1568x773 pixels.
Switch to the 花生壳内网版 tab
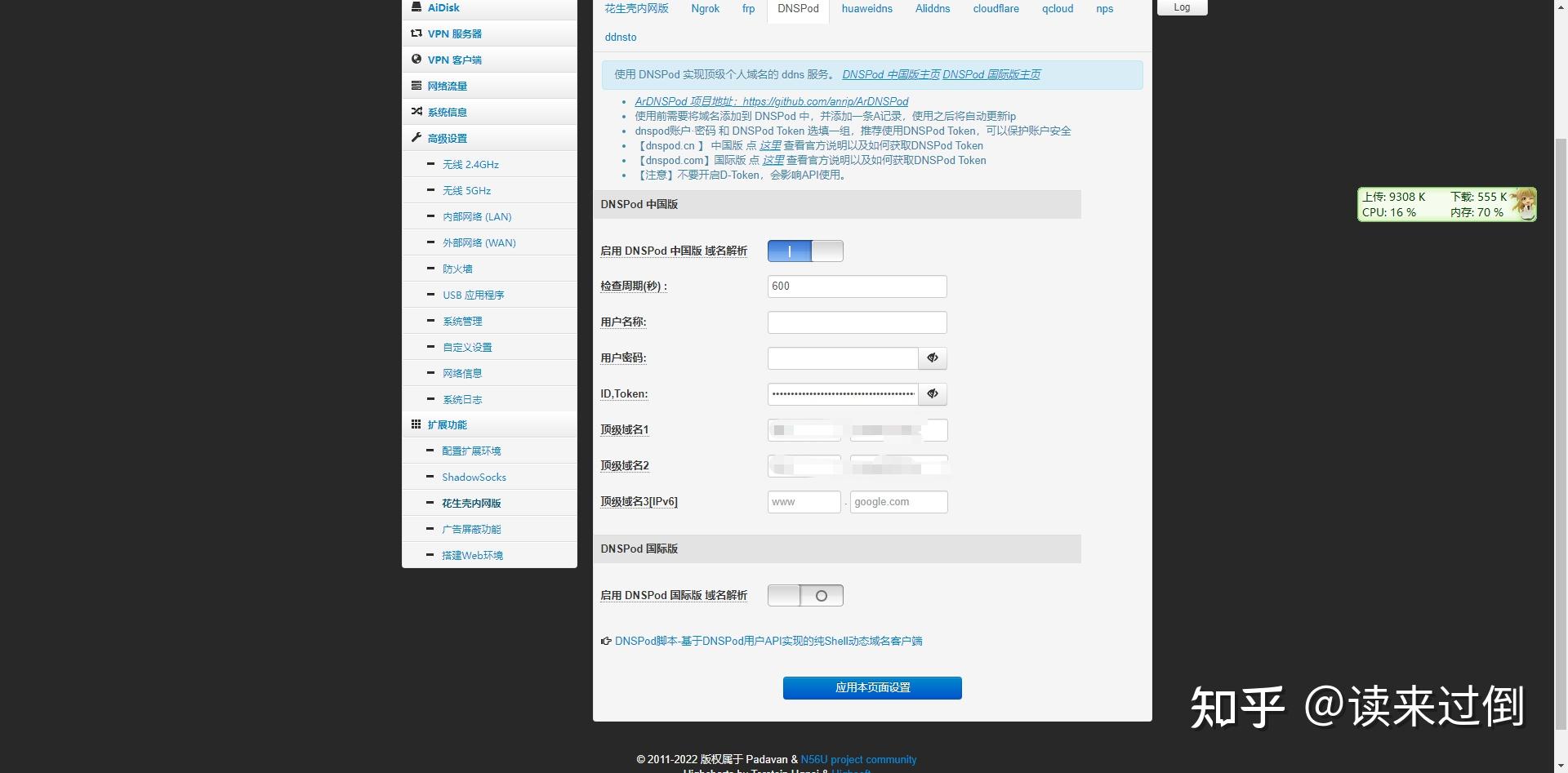[x=636, y=9]
